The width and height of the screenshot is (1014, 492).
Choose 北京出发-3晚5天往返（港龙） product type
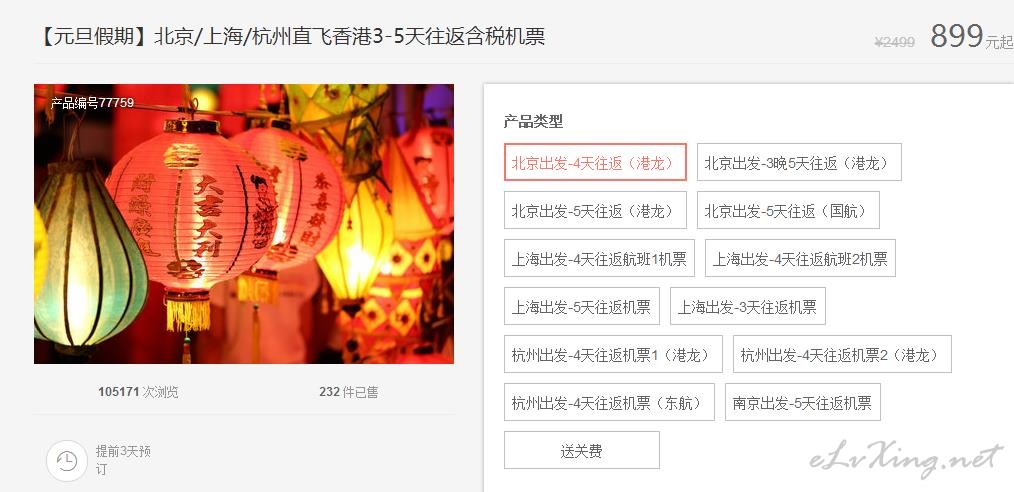799,162
